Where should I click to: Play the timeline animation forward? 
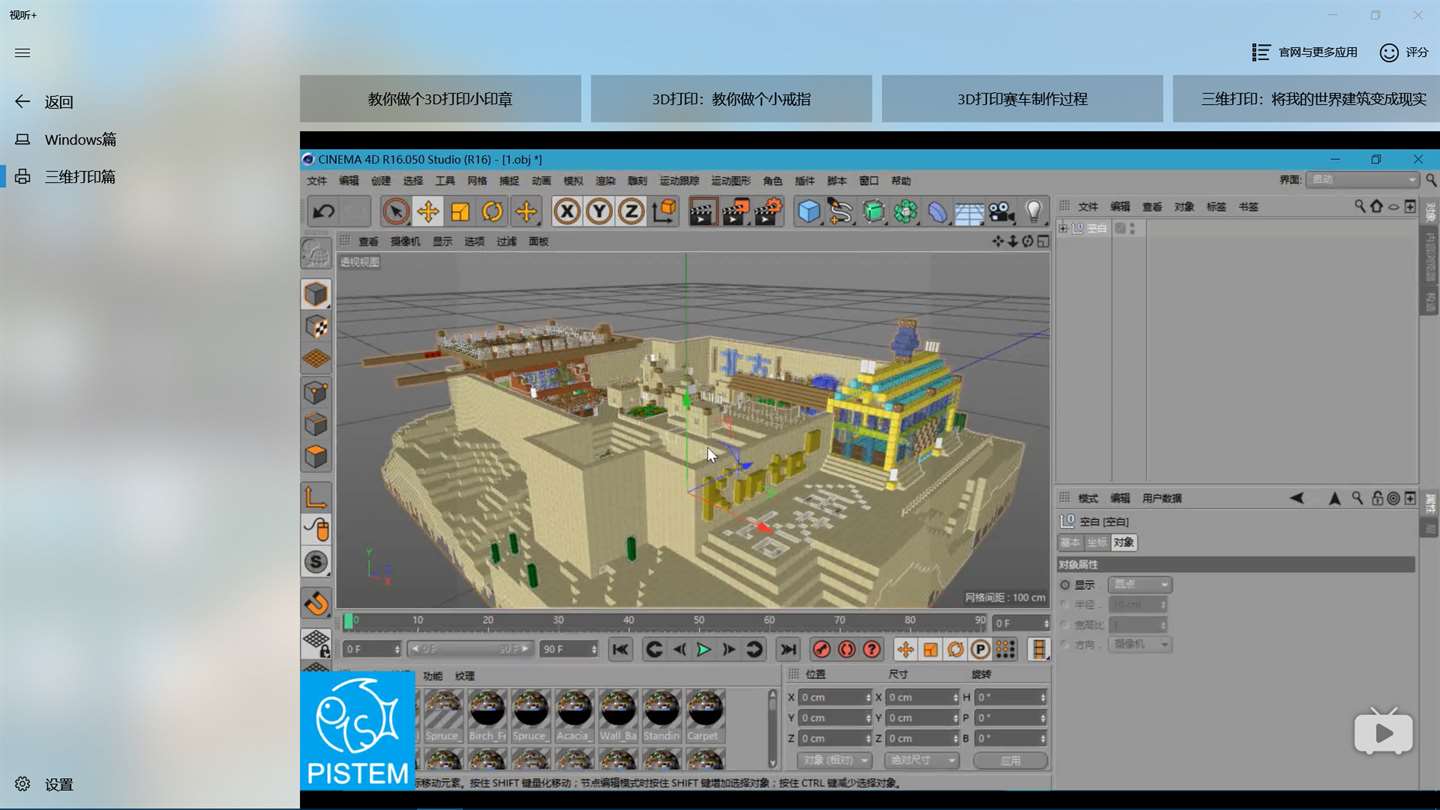point(704,649)
